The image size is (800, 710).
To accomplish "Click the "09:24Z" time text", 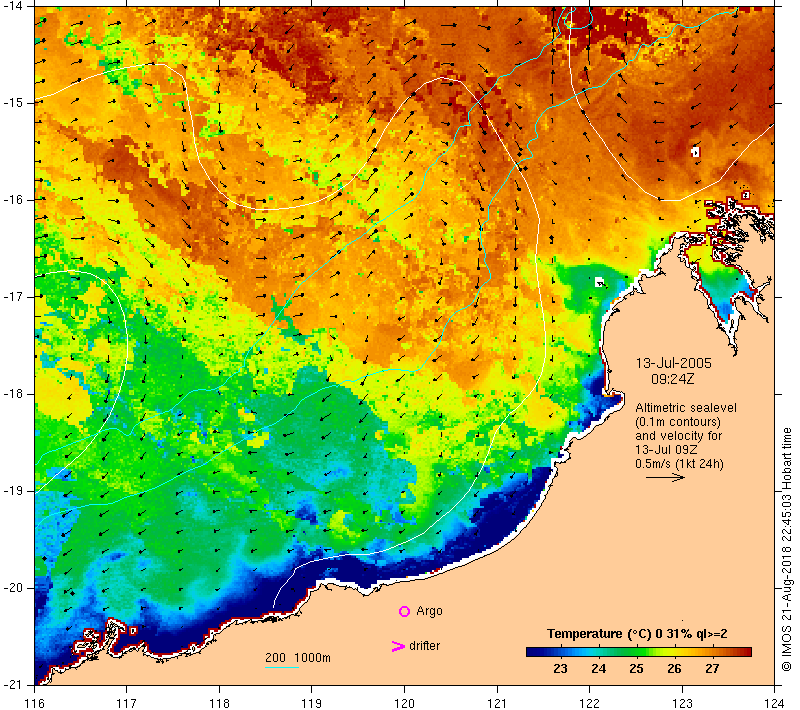I will (x=672, y=379).
